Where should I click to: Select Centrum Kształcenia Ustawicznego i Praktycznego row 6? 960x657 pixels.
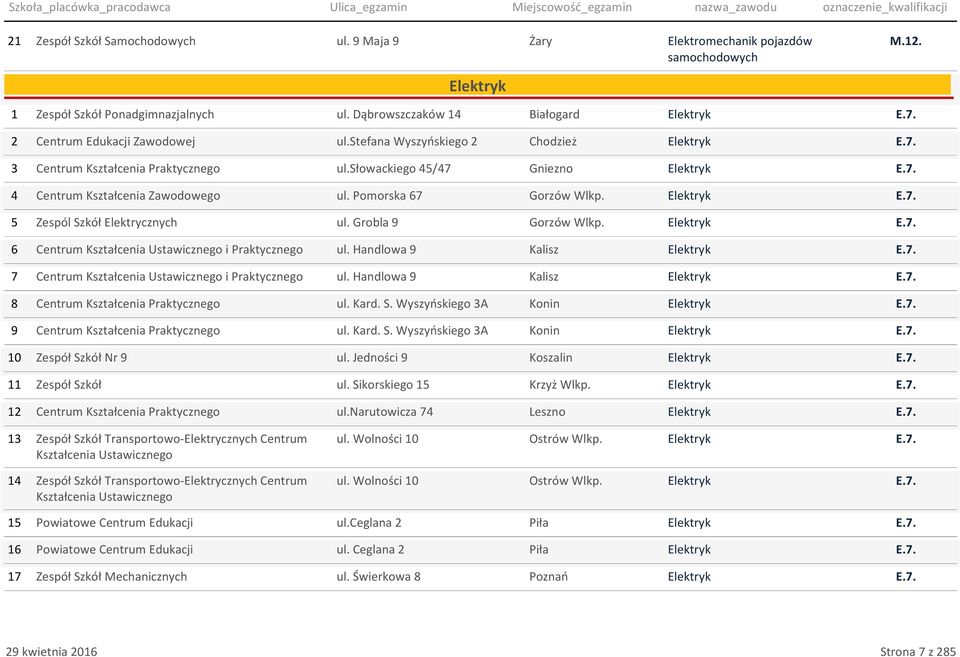coord(169,249)
